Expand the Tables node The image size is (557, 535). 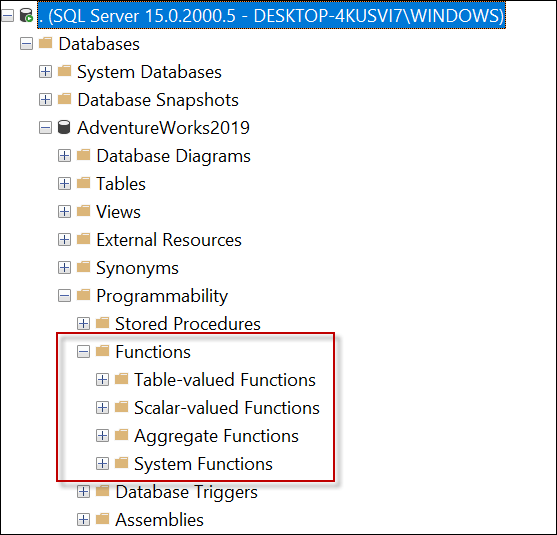point(64,184)
